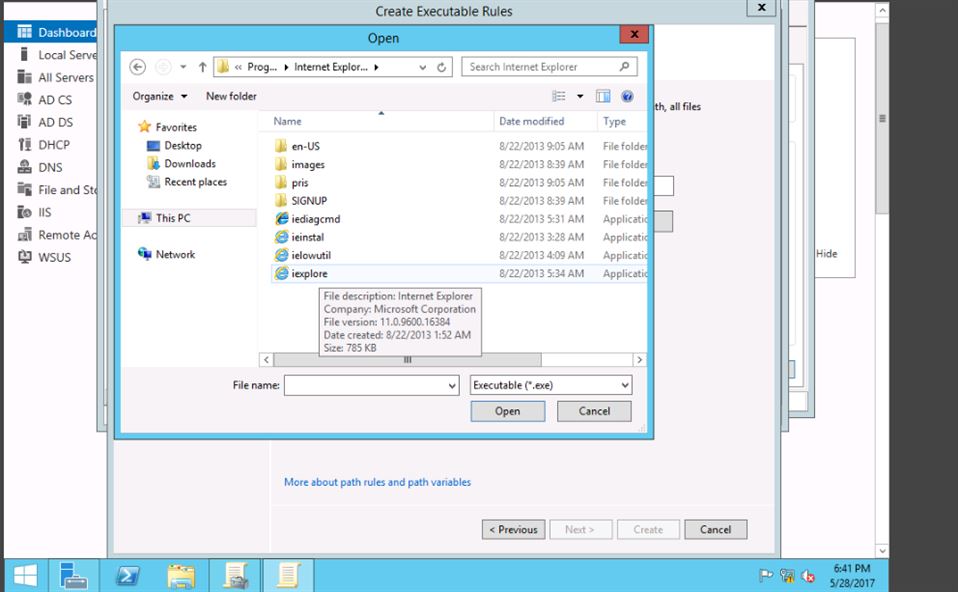The image size is (958, 592).
Task: Sort files by Name column header
Action: [x=287, y=121]
